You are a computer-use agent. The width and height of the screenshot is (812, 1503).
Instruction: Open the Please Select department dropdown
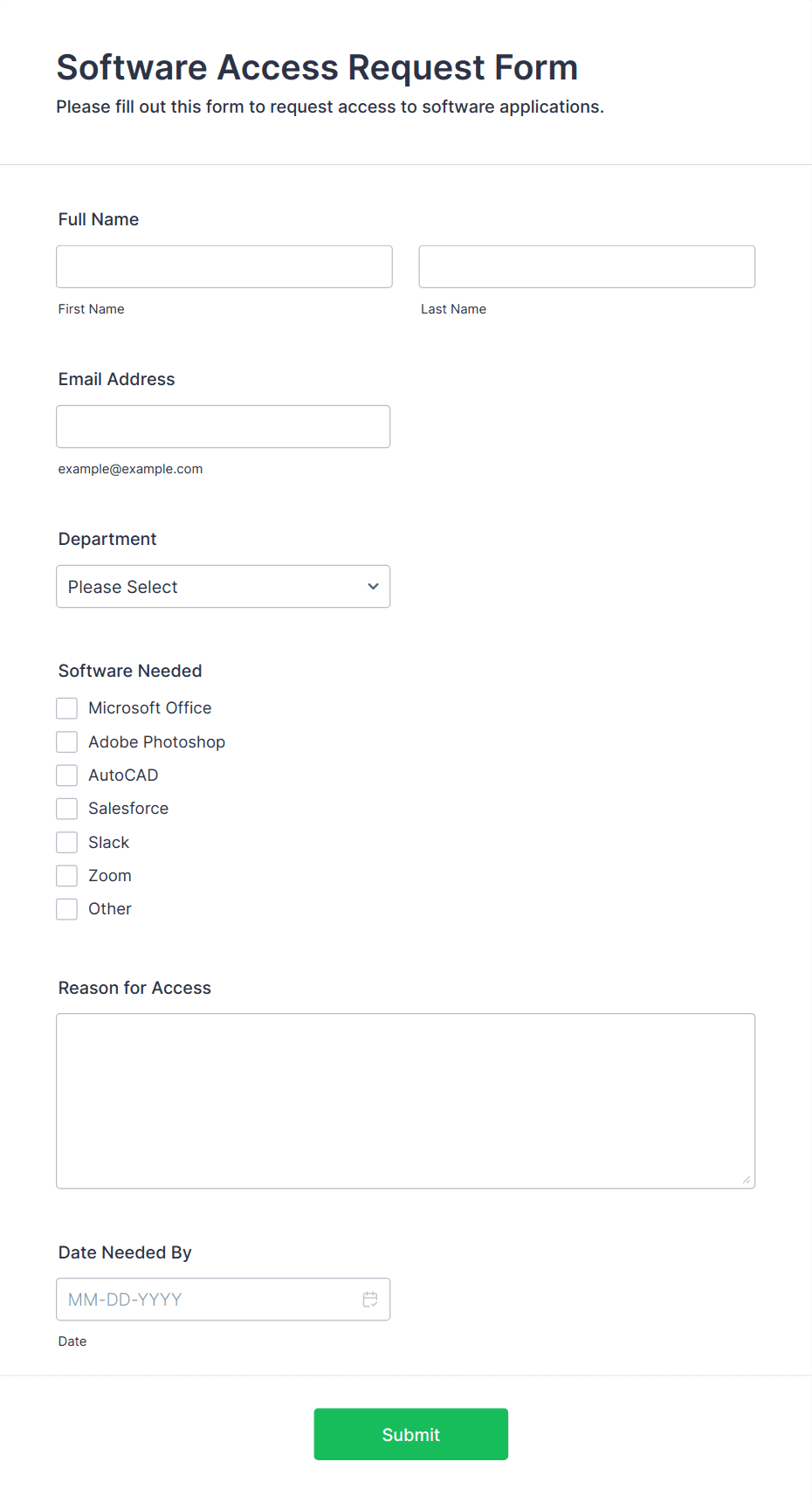pyautogui.click(x=224, y=587)
